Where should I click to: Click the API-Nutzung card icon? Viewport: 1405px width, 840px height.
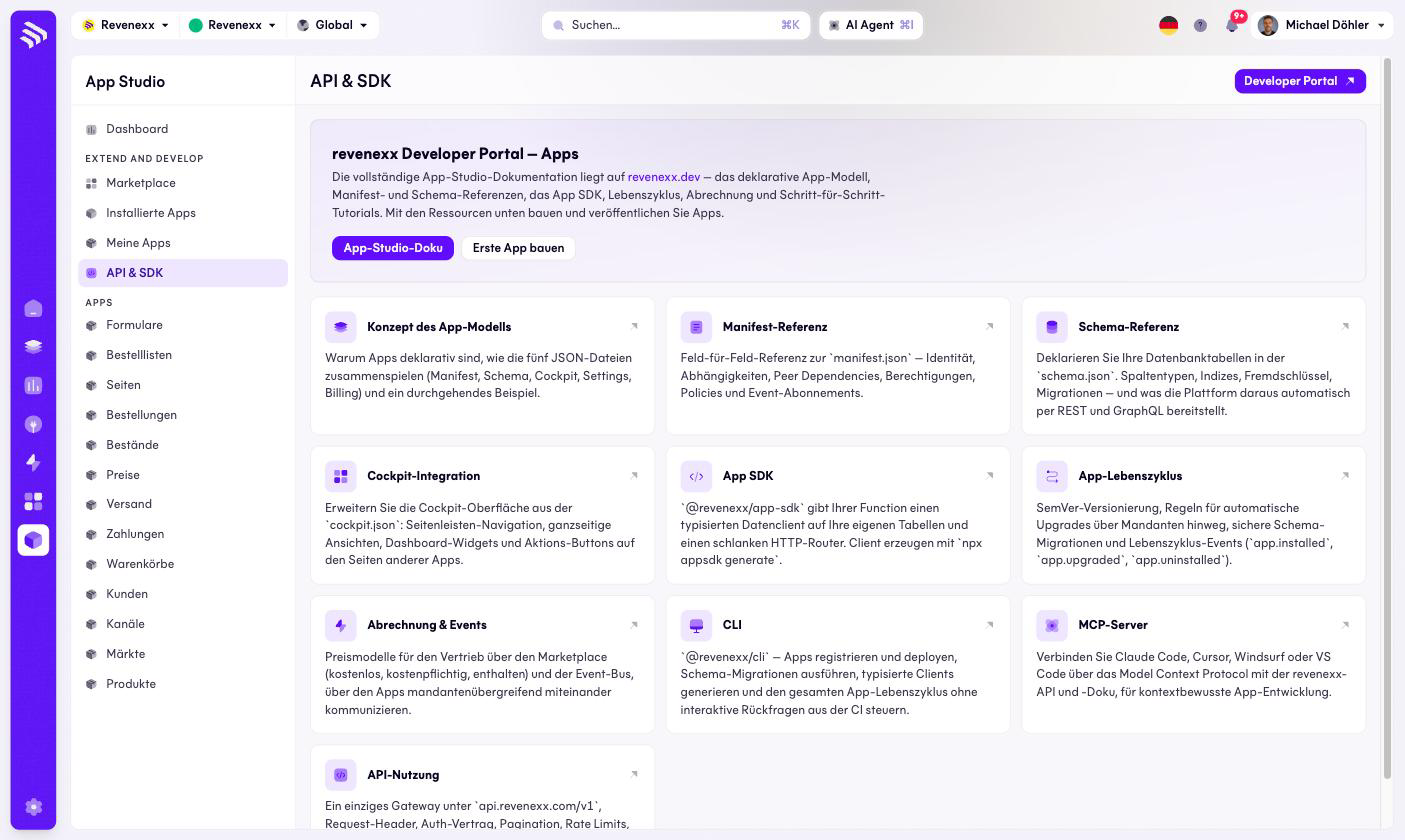pos(341,775)
